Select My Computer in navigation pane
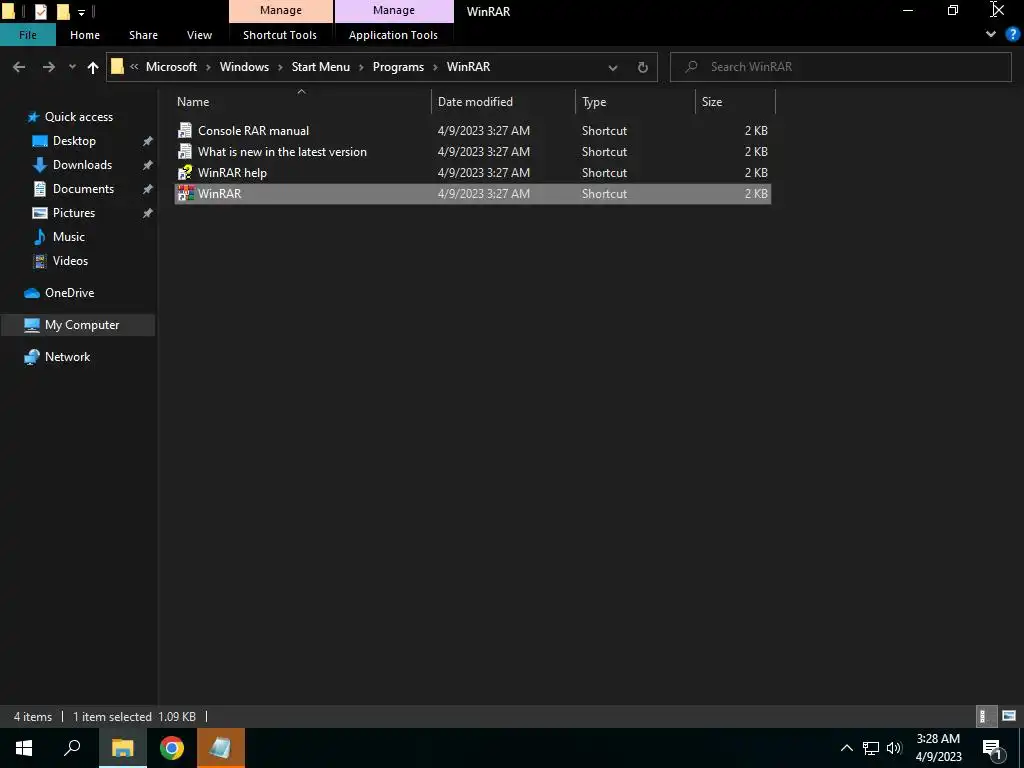The width and height of the screenshot is (1024, 768). click(82, 325)
